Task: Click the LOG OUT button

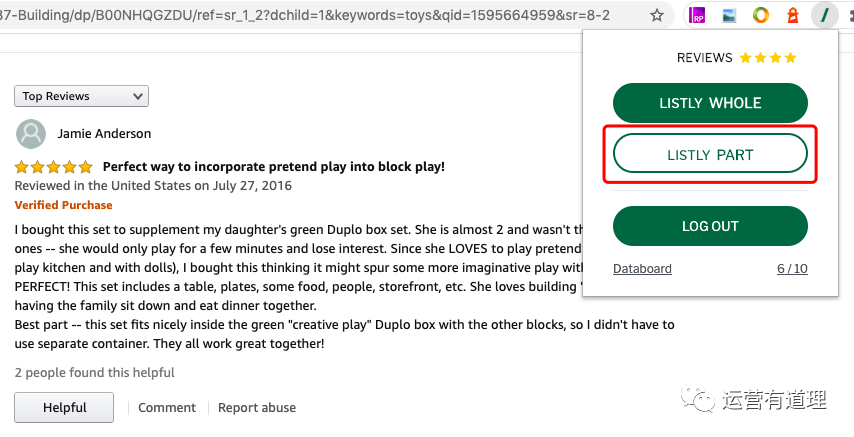Action: (x=709, y=226)
